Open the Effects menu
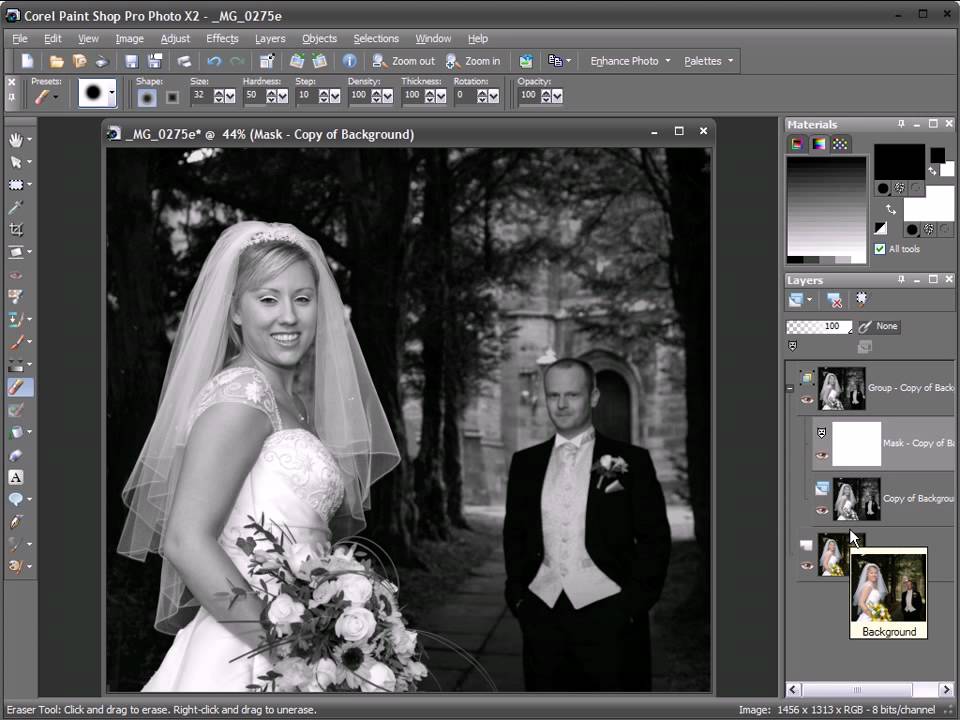 [222, 39]
